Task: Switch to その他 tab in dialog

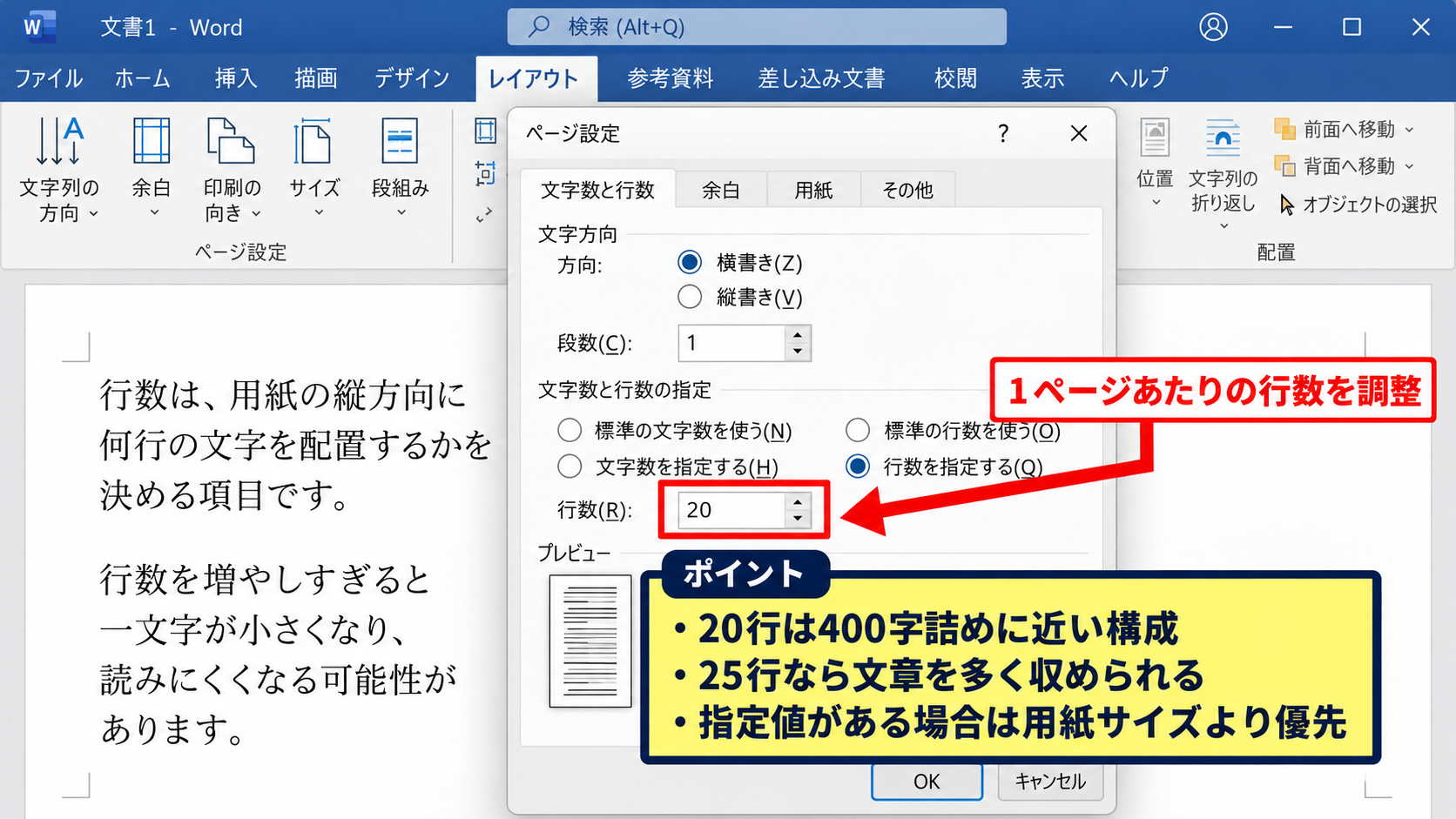Action: (907, 190)
